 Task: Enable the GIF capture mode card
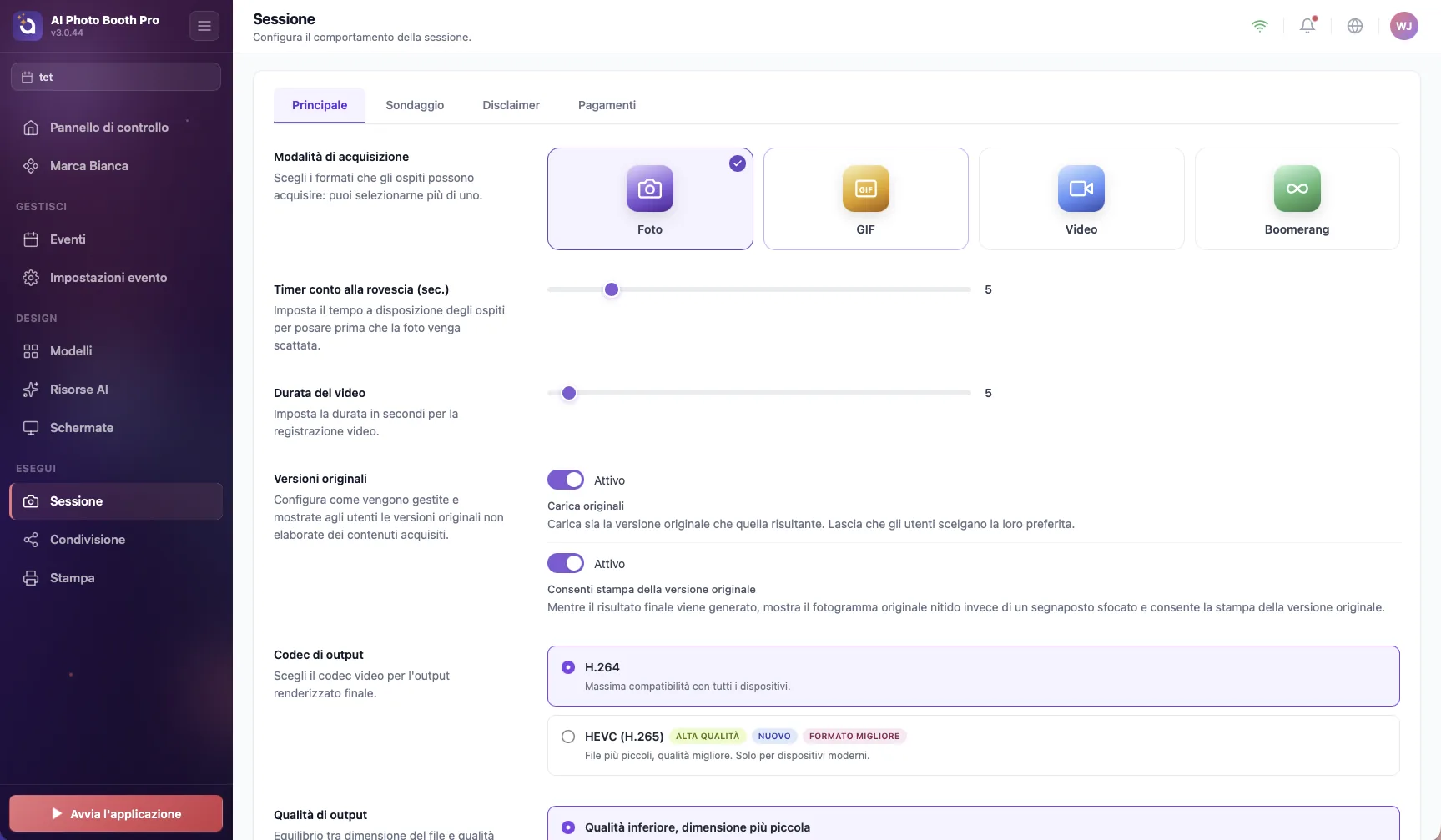point(865,199)
